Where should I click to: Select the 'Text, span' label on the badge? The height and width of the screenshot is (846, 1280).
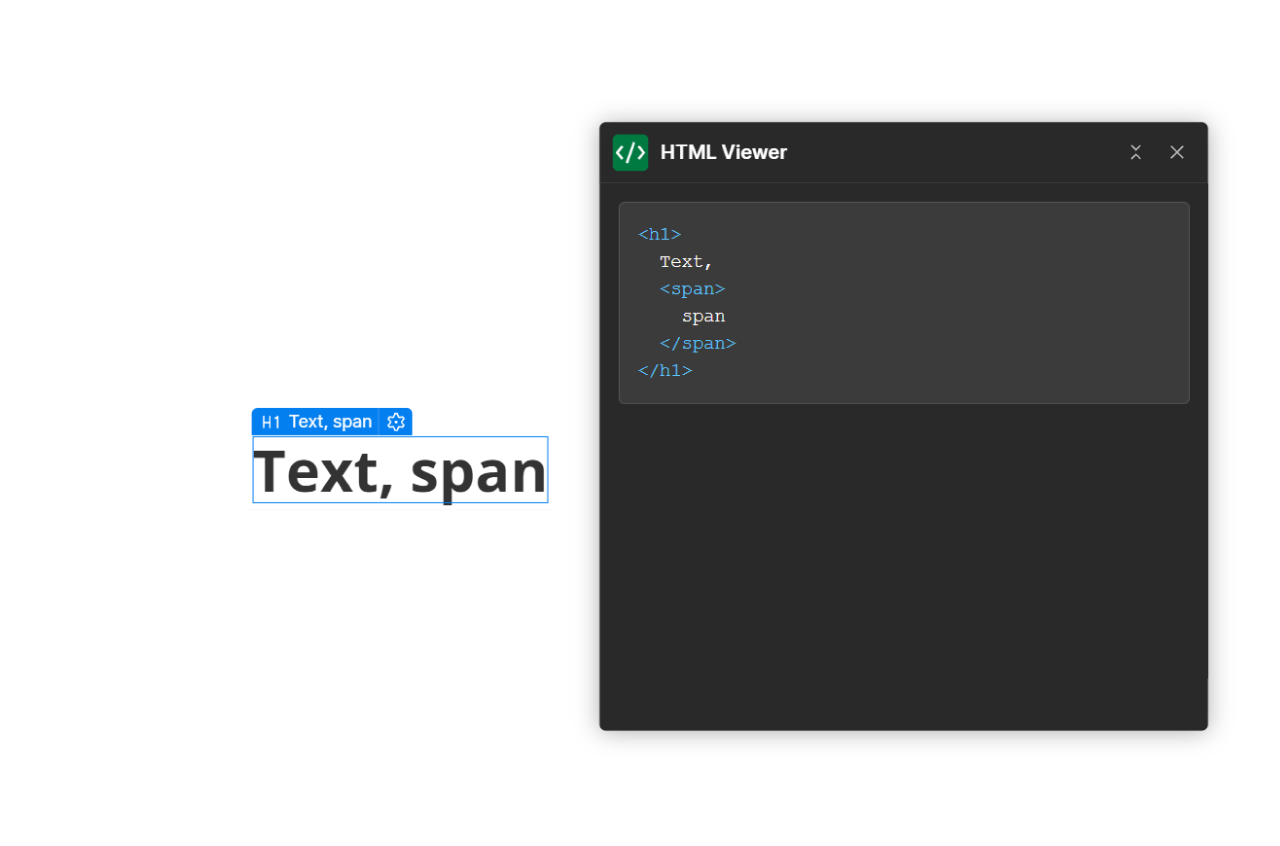[x=330, y=421]
